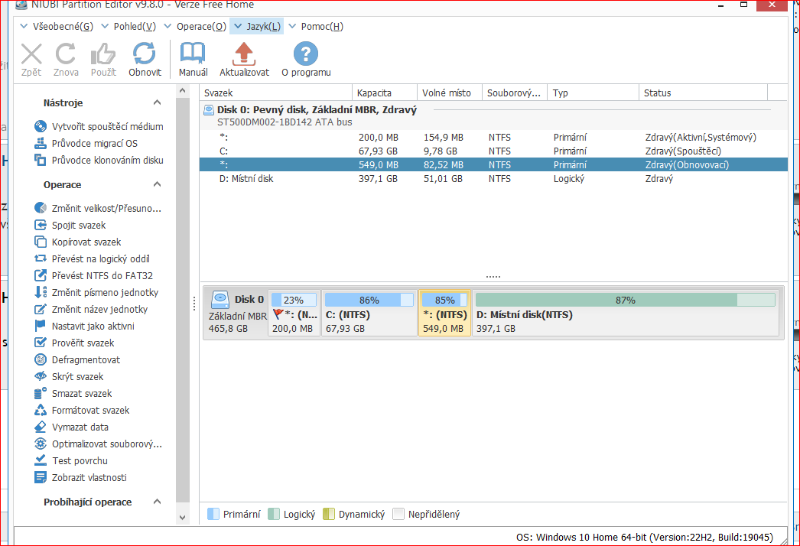Open the Pohled(V) menu
Viewport: 800px width, 546px height.
click(129, 27)
